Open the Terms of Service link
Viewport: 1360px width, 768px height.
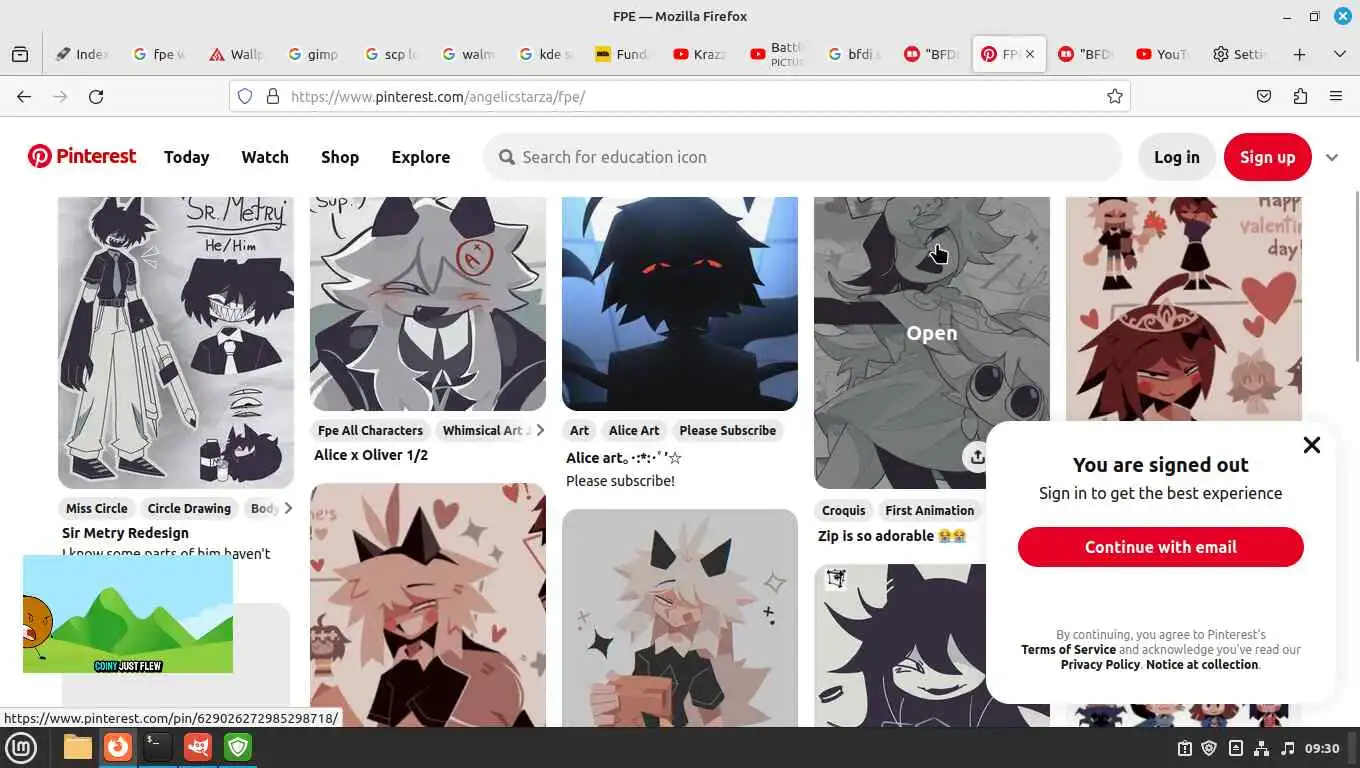[1068, 649]
